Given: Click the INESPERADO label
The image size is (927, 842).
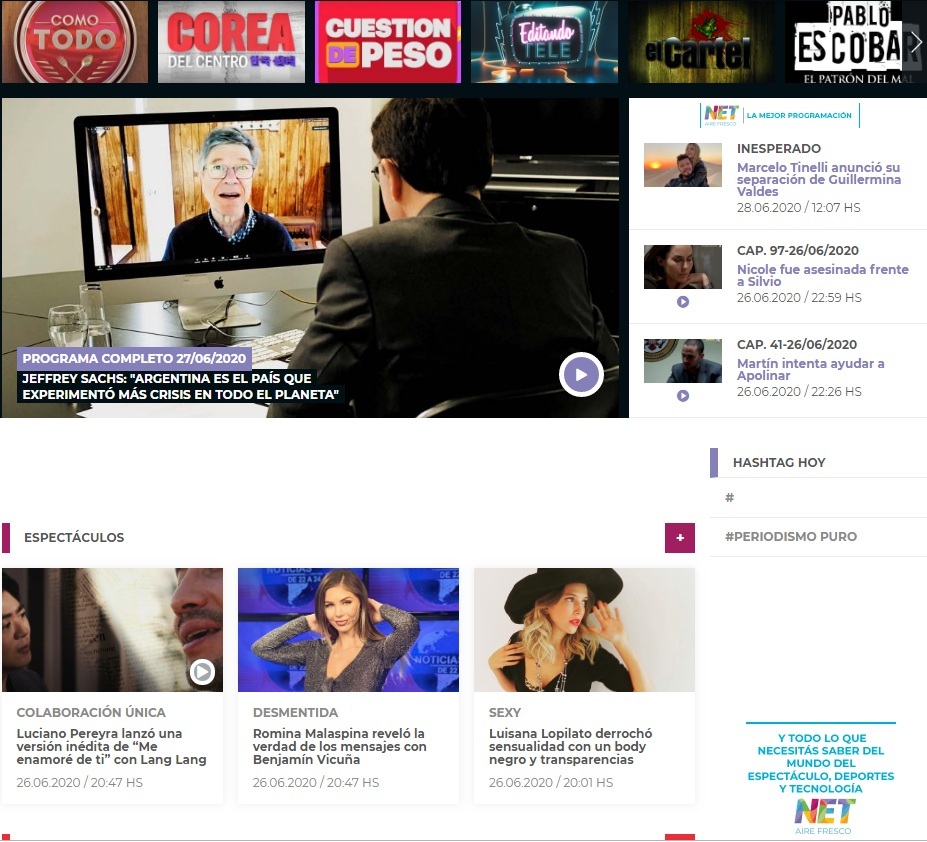Looking at the screenshot, I should click(779, 148).
